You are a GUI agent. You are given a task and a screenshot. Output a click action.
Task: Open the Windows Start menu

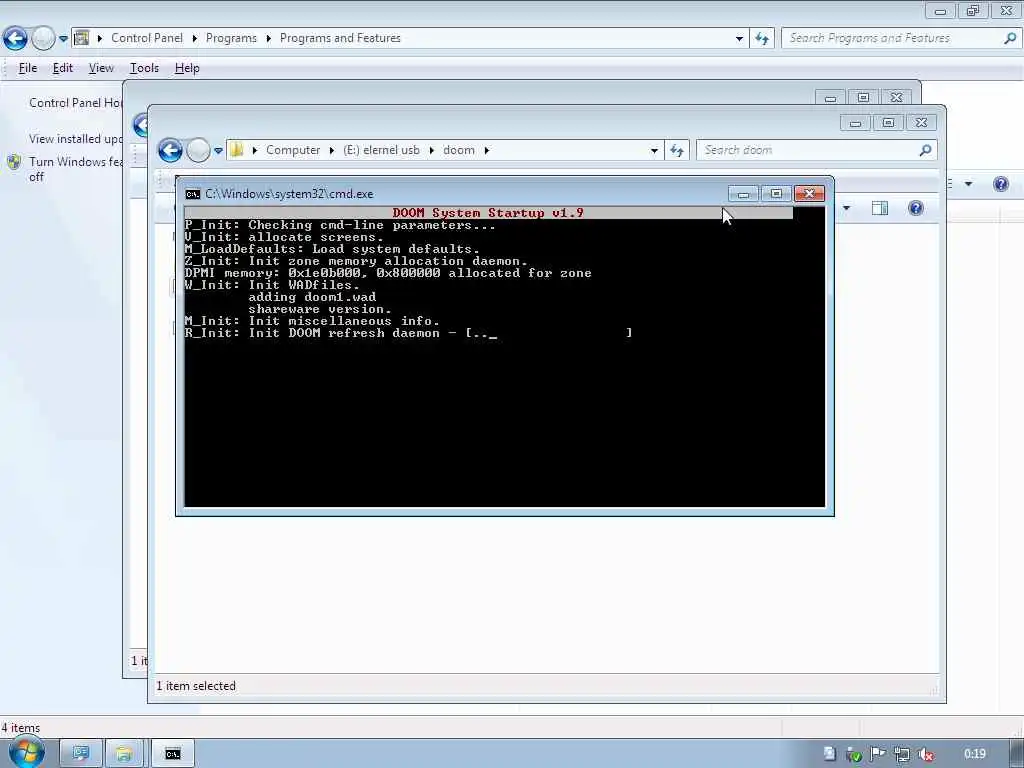[25, 753]
